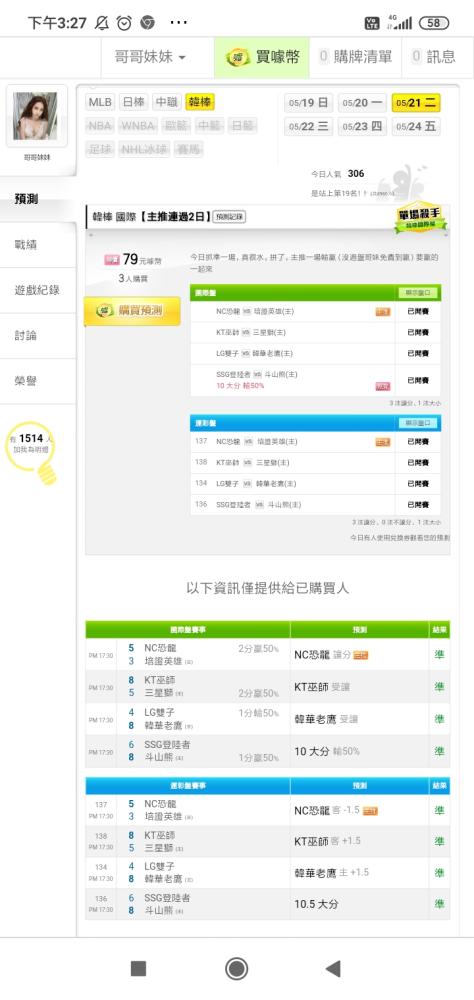The width and height of the screenshot is (474, 1000).
Task: Select the 05/23 四 date
Action: (x=362, y=126)
